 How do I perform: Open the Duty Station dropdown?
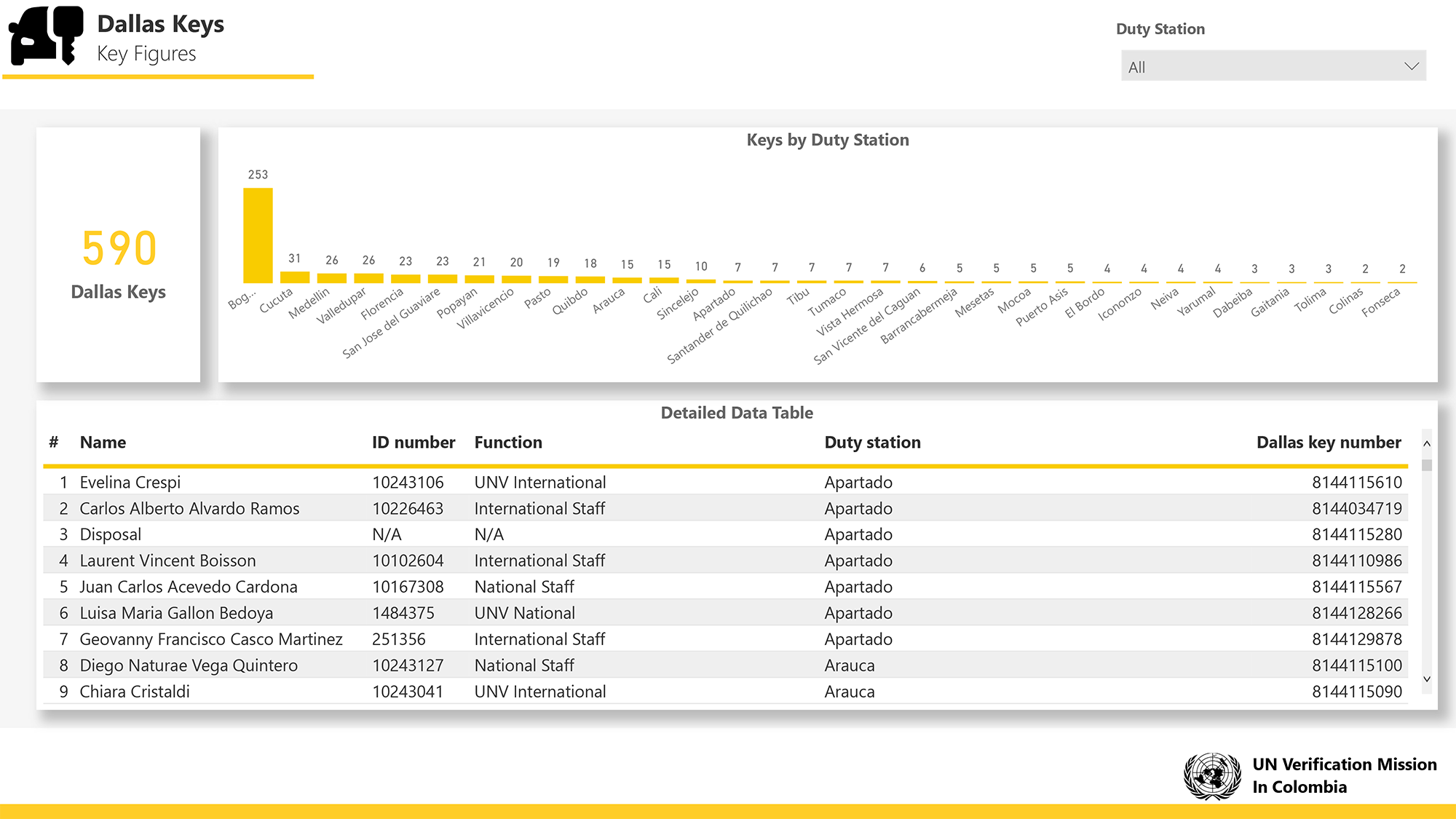(1273, 66)
